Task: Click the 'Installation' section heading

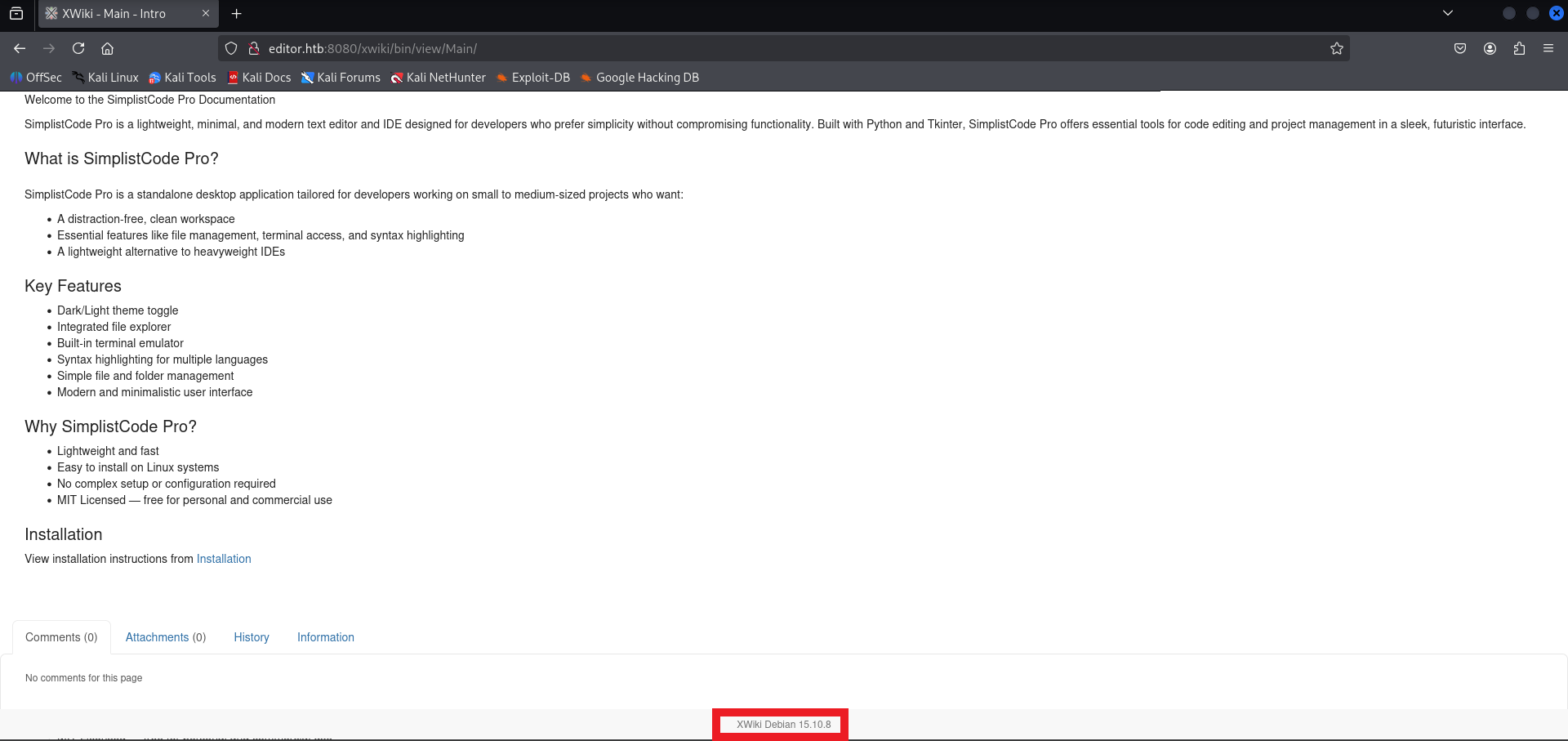Action: coord(64,534)
